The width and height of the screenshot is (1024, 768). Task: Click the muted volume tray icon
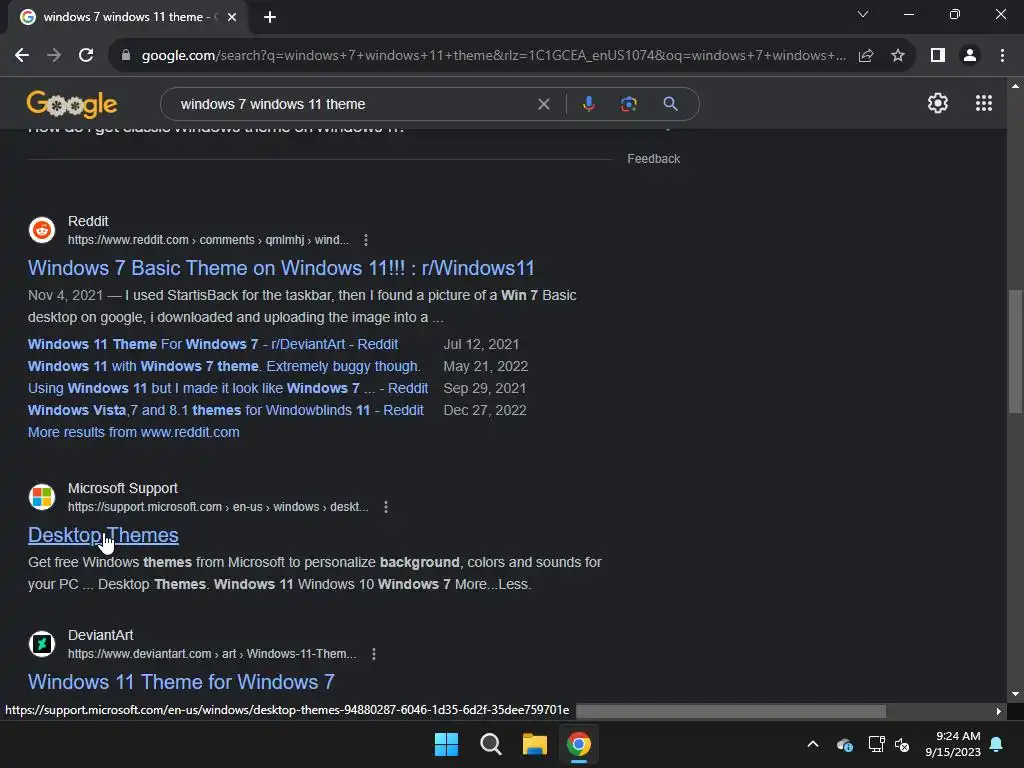point(902,744)
